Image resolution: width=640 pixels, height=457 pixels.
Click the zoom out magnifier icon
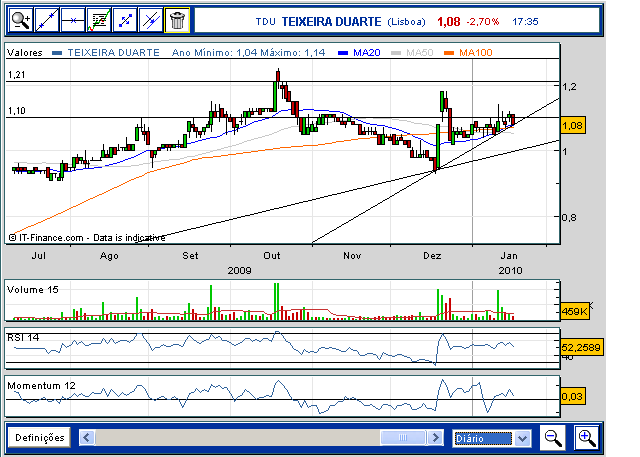point(553,438)
